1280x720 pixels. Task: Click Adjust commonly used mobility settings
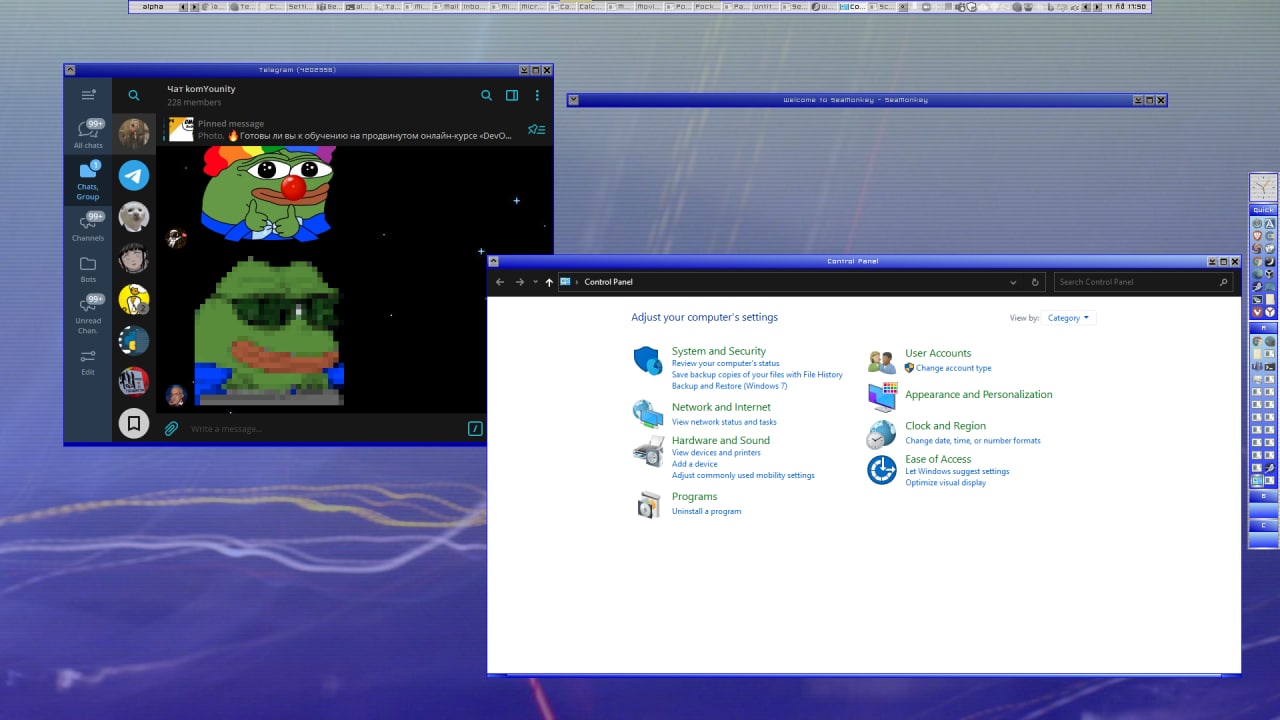[743, 475]
